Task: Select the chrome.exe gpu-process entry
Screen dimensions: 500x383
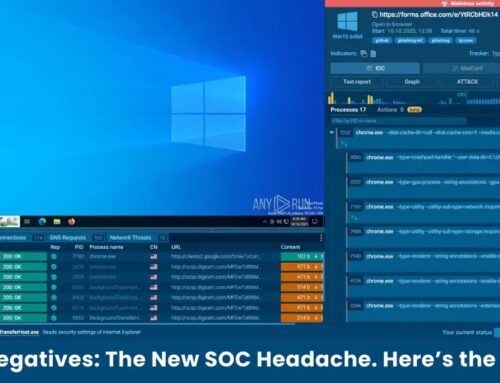Action: [423, 187]
